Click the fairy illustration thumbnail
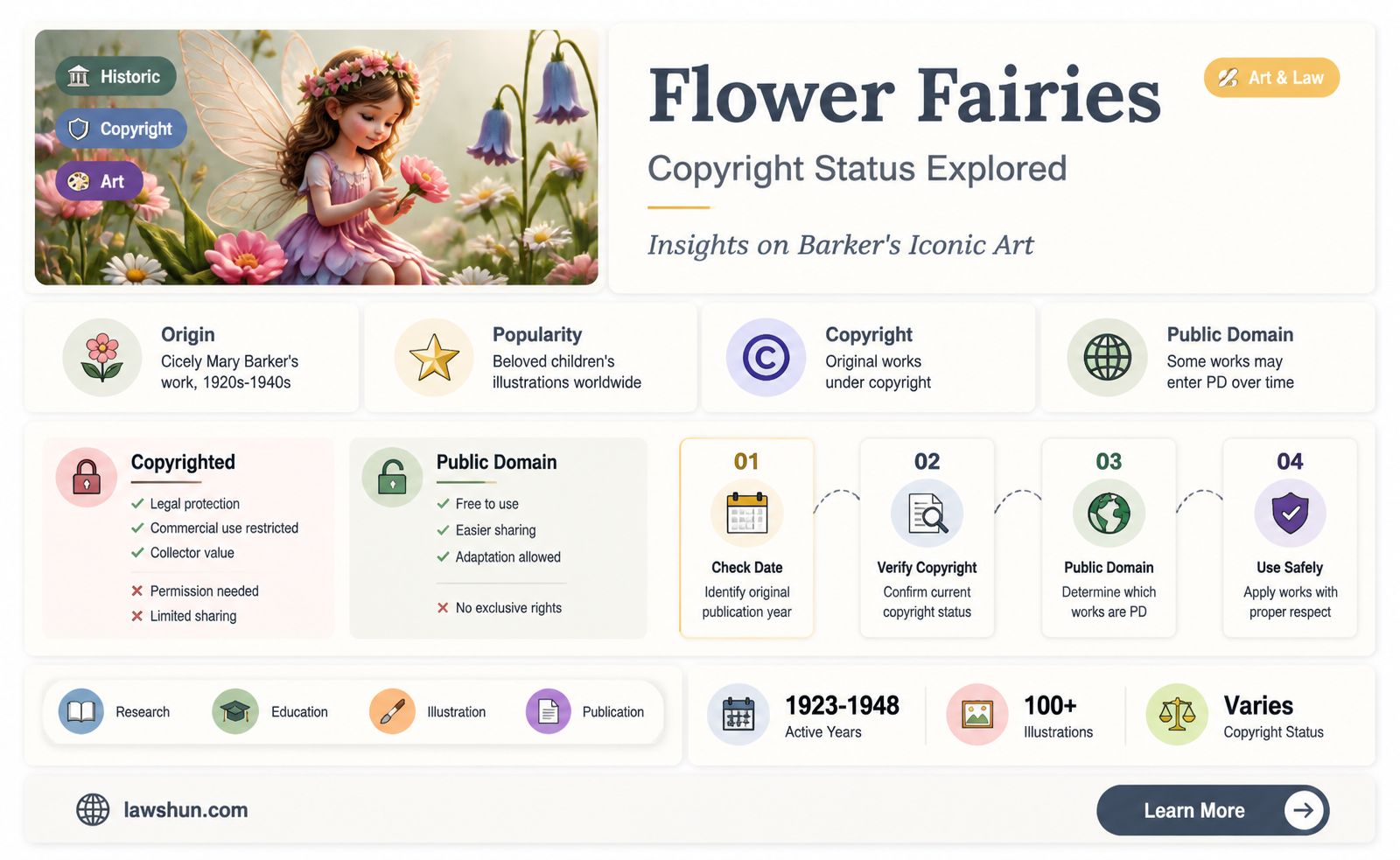Image resolution: width=1400 pixels, height=860 pixels. coord(316,157)
